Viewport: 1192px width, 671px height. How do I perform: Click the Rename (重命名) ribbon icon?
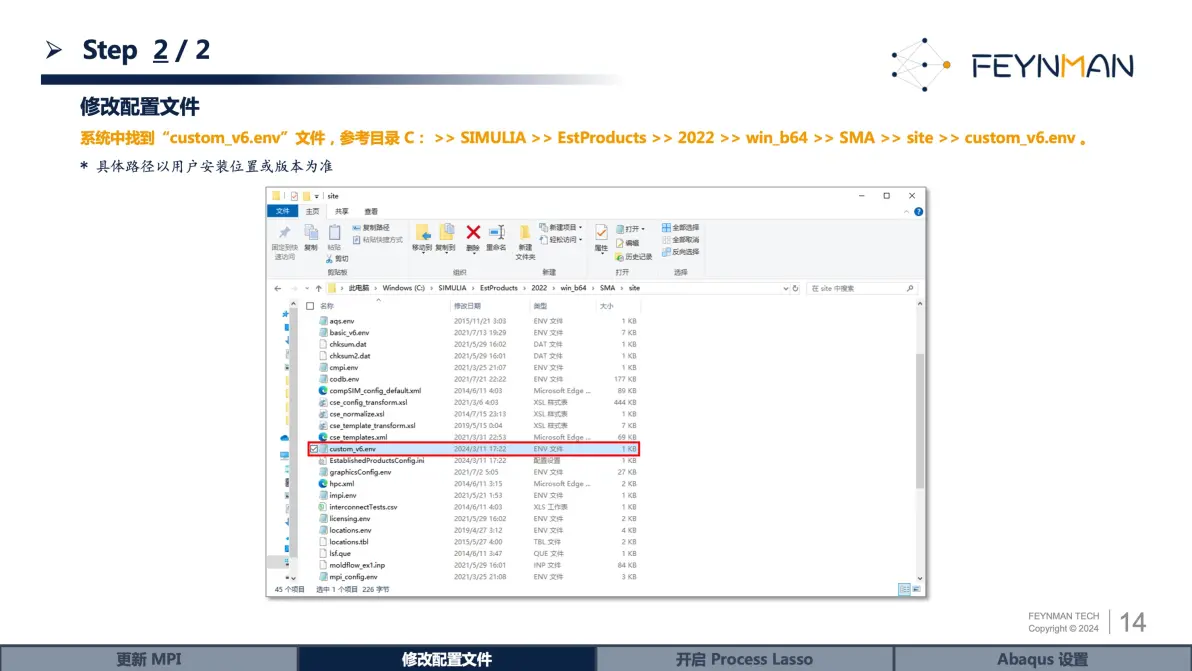coord(496,233)
